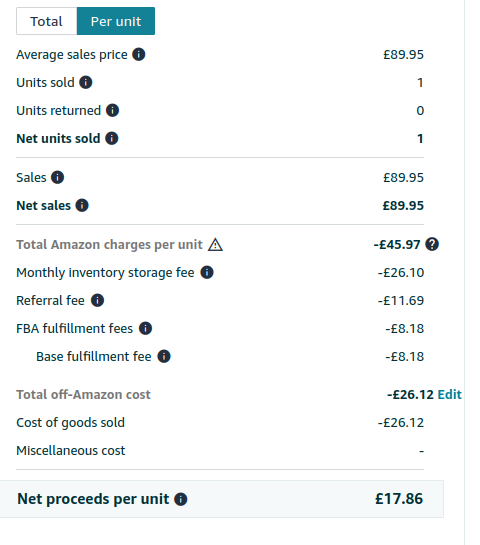Edit the Total off-Amazon cost
Viewport: 480px width, 545px height.
pyautogui.click(x=449, y=394)
